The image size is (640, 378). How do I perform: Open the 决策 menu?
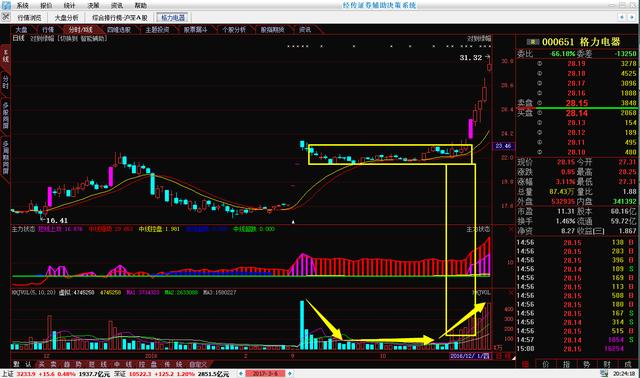(x=93, y=5)
